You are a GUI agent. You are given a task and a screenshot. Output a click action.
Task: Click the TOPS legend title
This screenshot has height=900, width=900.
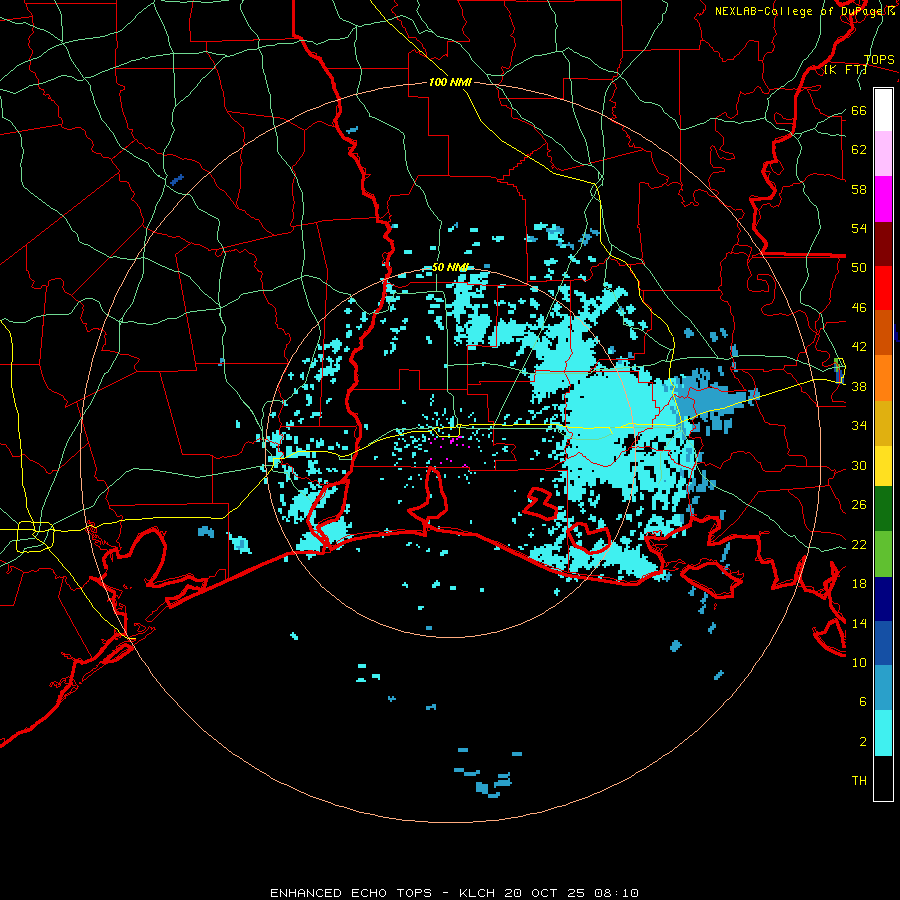tap(879, 59)
